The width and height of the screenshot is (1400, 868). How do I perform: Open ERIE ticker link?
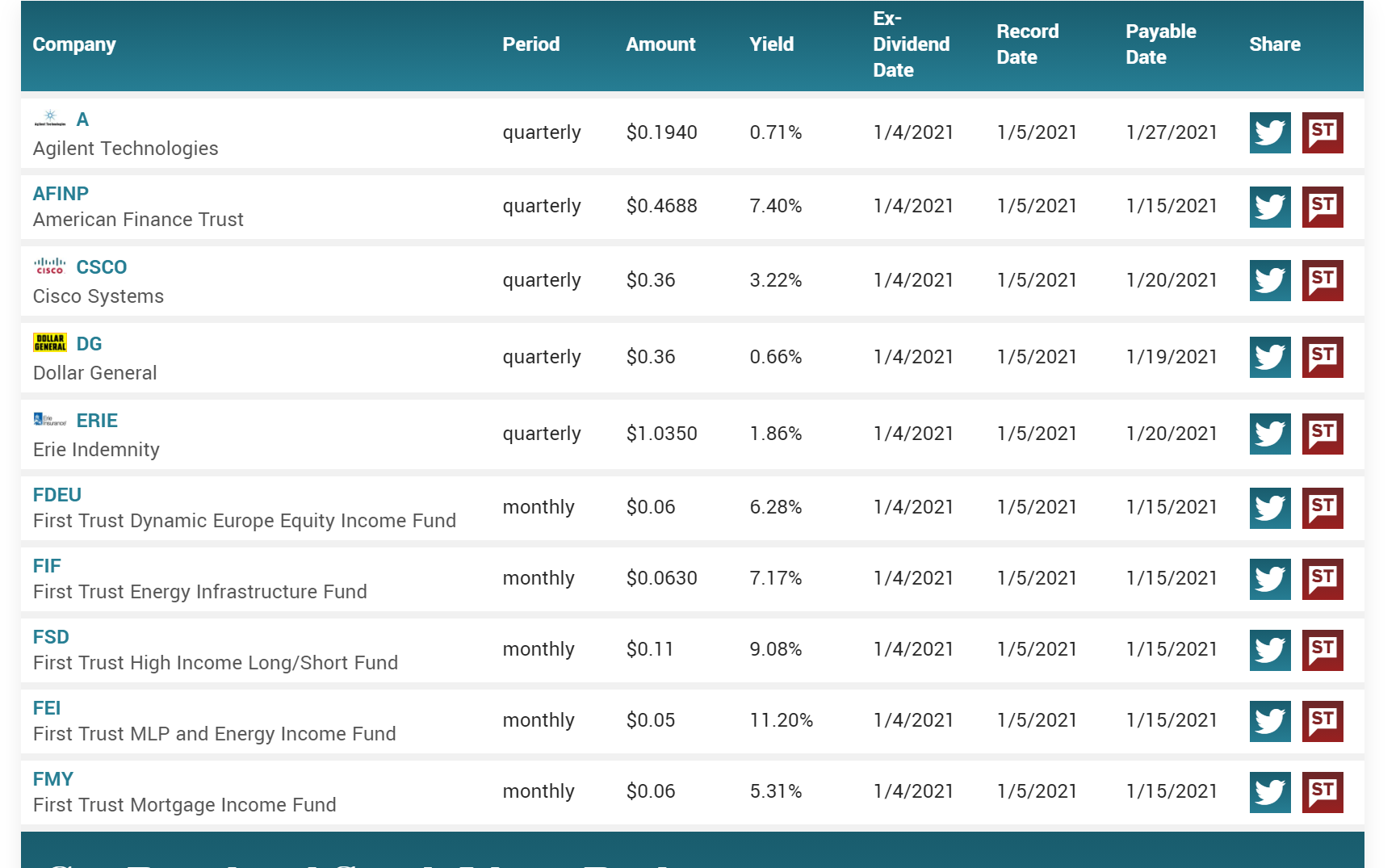click(97, 421)
